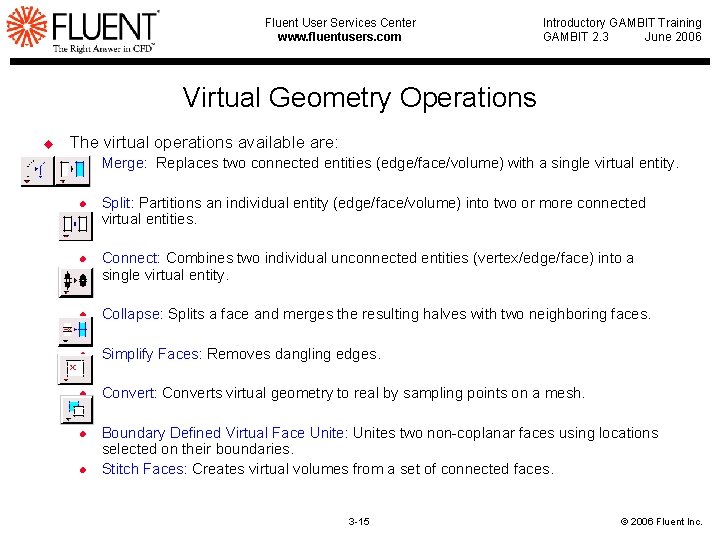Screen dimensions: 720x540
Task: Click the blue word Convert
Action: [129, 393]
